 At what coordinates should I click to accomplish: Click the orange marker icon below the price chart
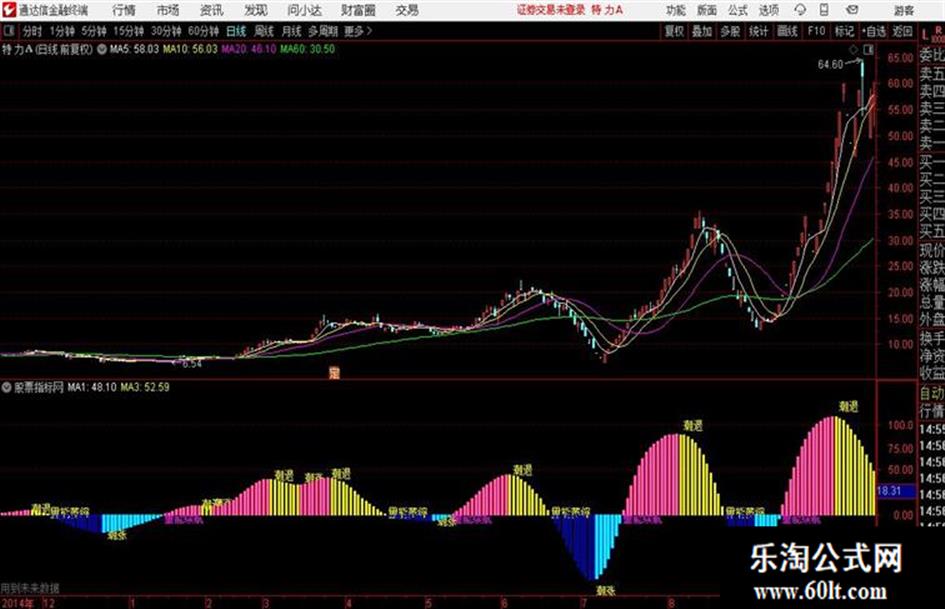point(334,373)
